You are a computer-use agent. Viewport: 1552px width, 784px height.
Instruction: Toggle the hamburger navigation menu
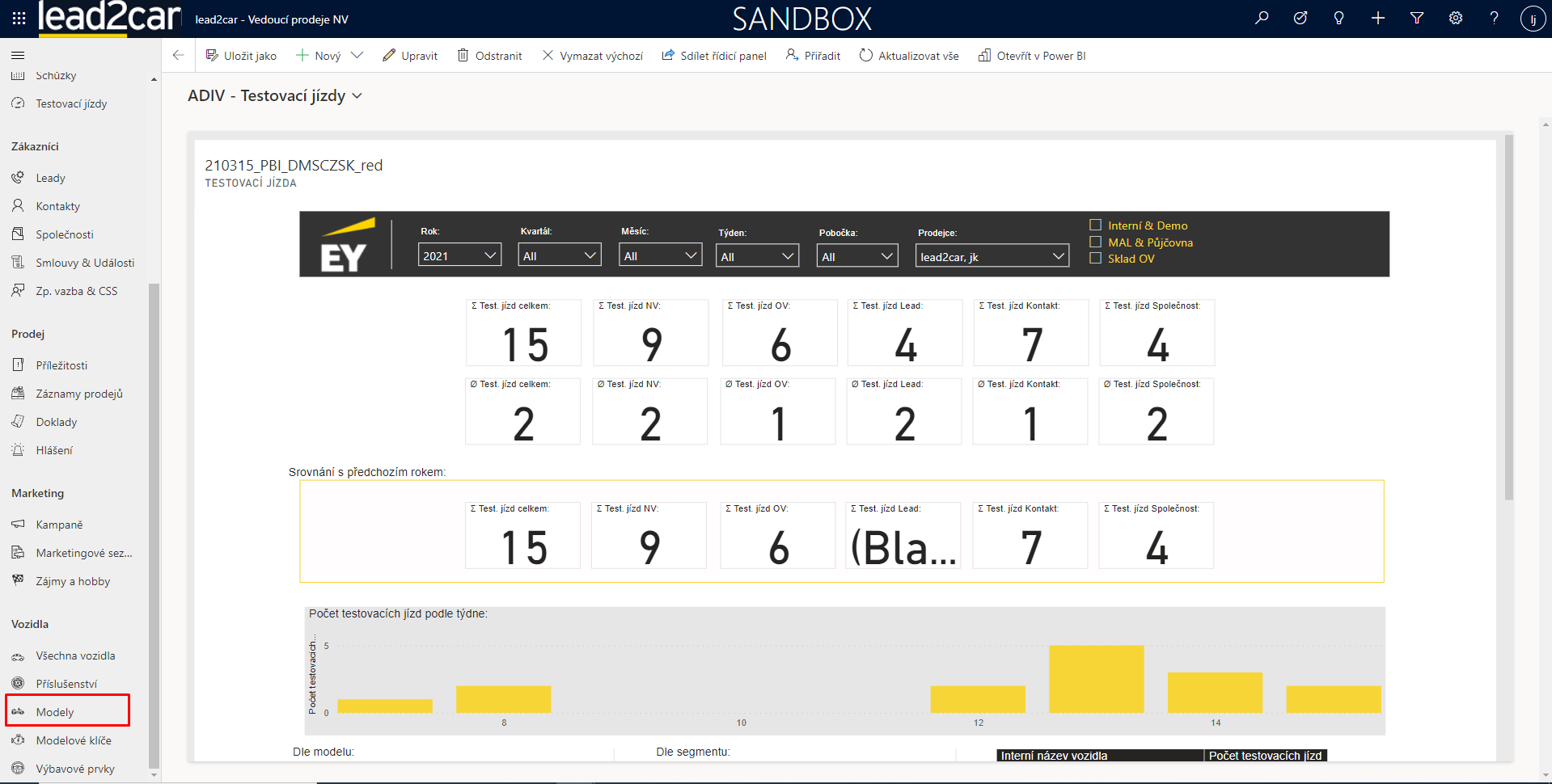[x=18, y=55]
